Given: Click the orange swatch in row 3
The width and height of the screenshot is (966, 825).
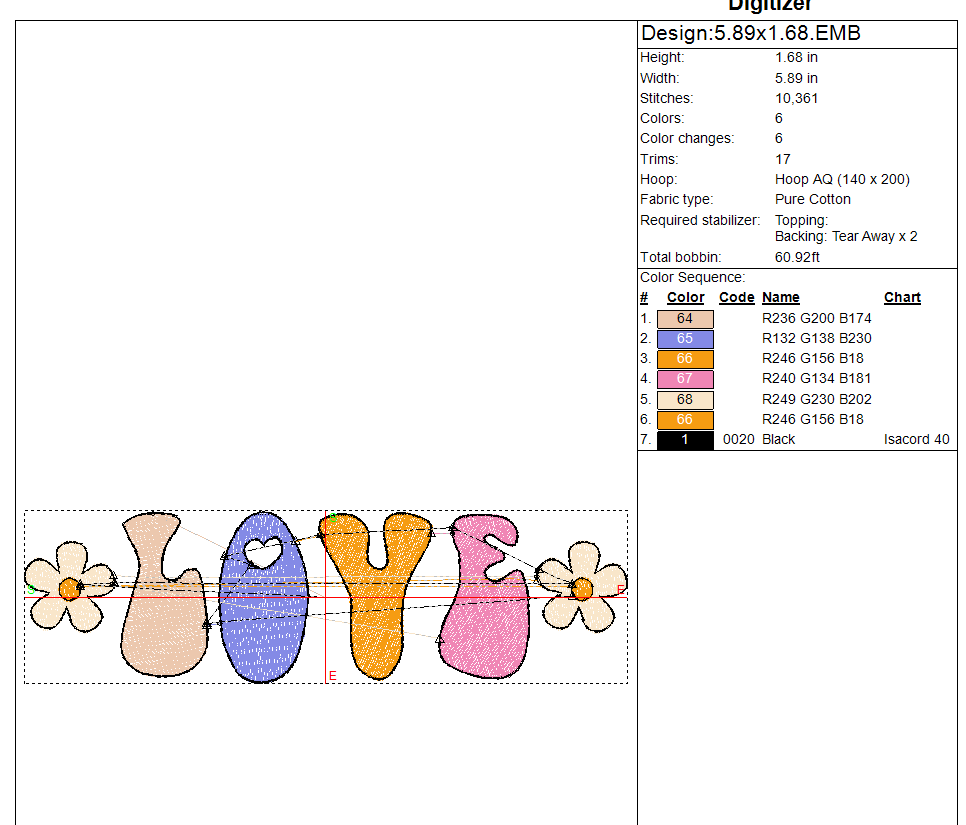Looking at the screenshot, I should coord(685,359).
